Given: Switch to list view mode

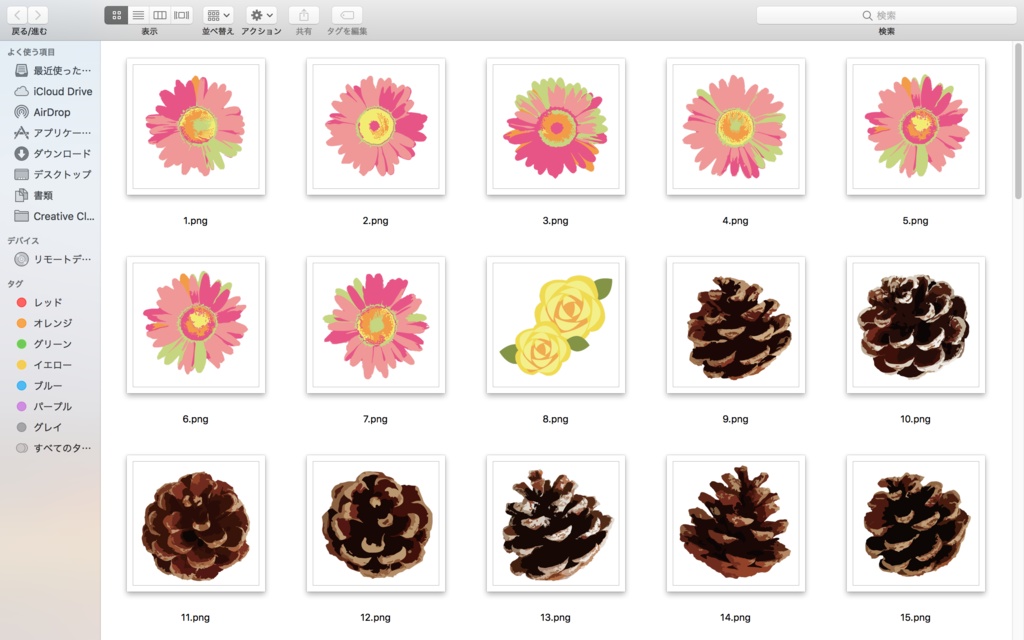Looking at the screenshot, I should [138, 15].
